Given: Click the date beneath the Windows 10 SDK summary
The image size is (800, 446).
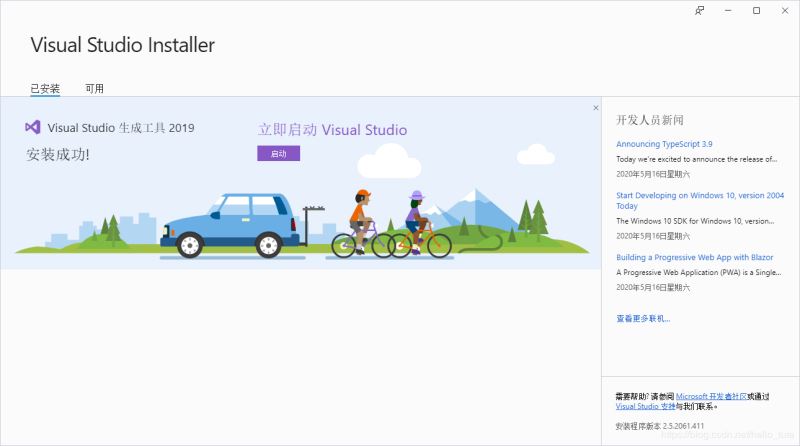Looking at the screenshot, I should tap(653, 236).
